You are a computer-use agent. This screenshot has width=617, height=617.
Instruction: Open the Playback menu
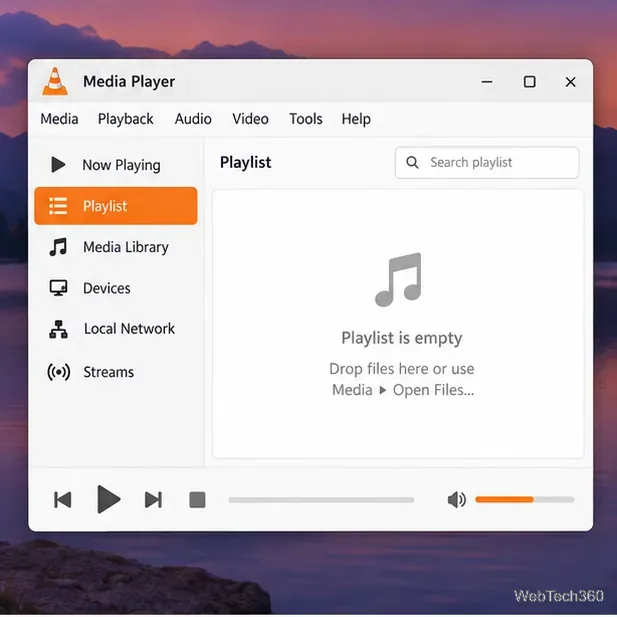coord(126,119)
